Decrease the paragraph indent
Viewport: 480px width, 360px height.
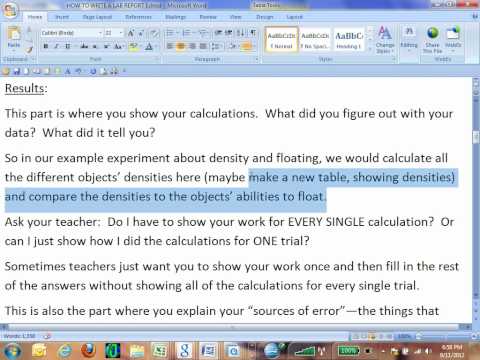218,33
